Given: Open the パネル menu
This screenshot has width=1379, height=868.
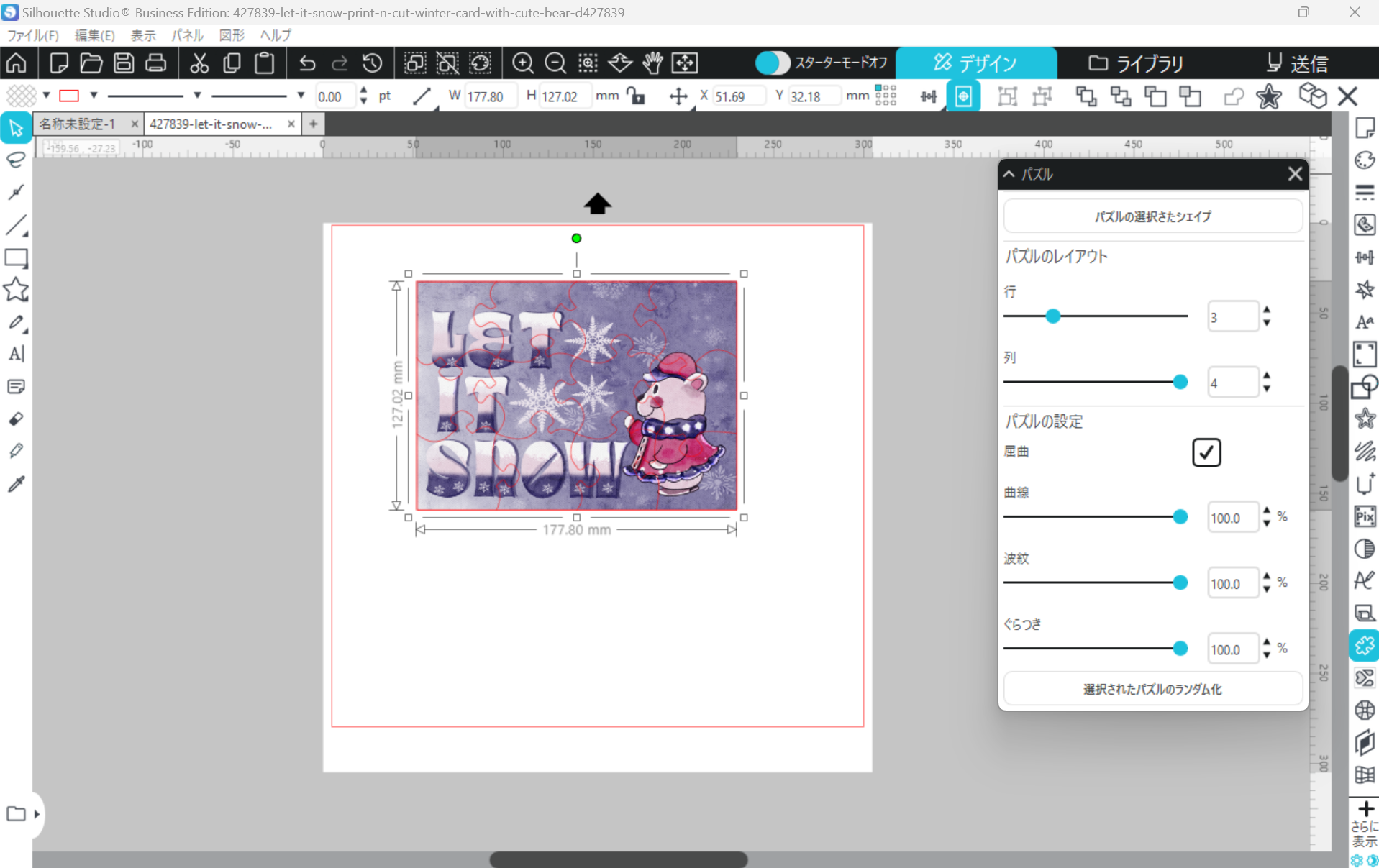Looking at the screenshot, I should [187, 35].
